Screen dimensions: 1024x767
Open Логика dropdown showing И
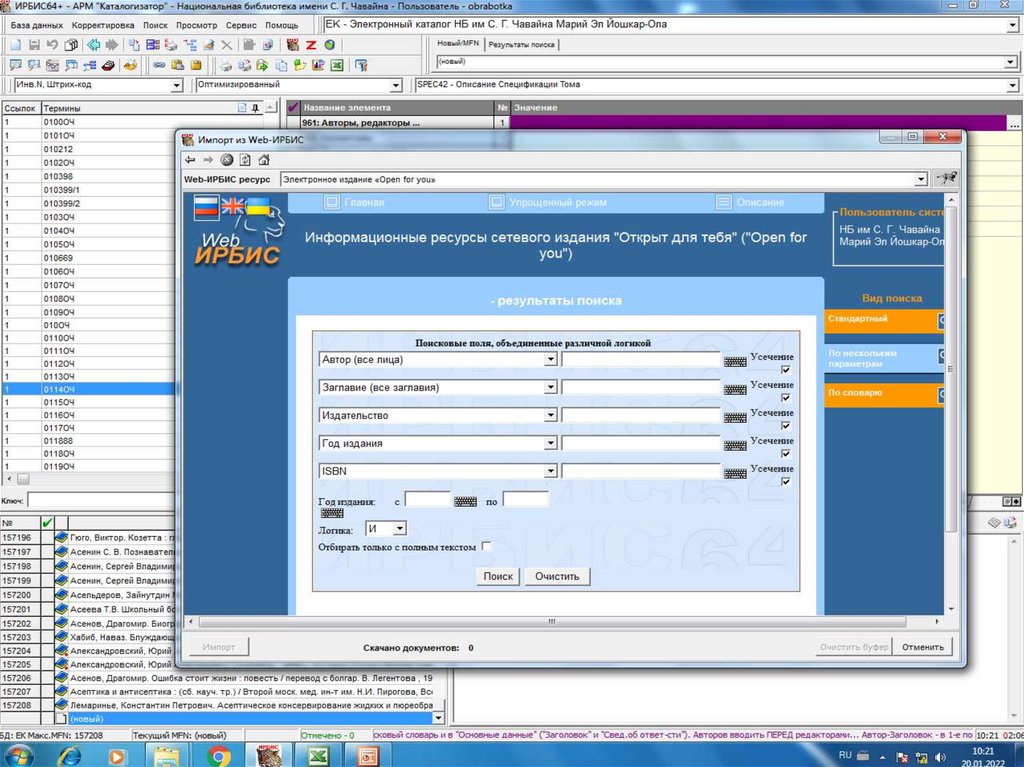point(400,529)
